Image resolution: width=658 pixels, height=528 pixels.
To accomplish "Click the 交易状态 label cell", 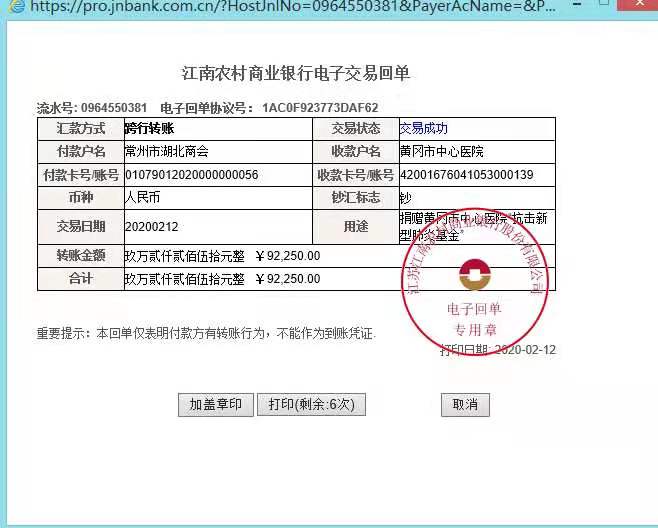I will click(356, 129).
